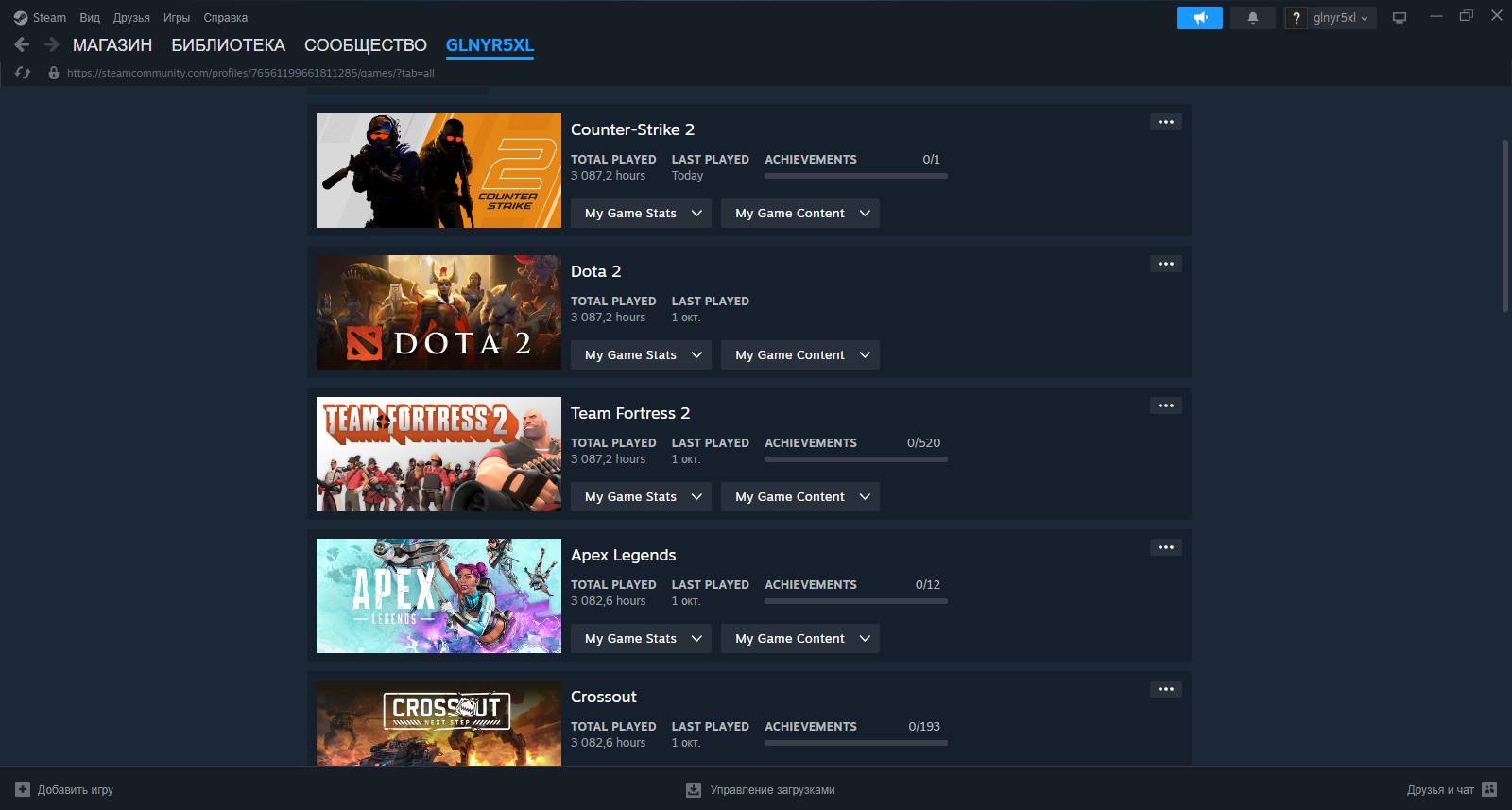Image resolution: width=1512 pixels, height=810 pixels.
Task: Open Управление загрузками
Action: 772,790
